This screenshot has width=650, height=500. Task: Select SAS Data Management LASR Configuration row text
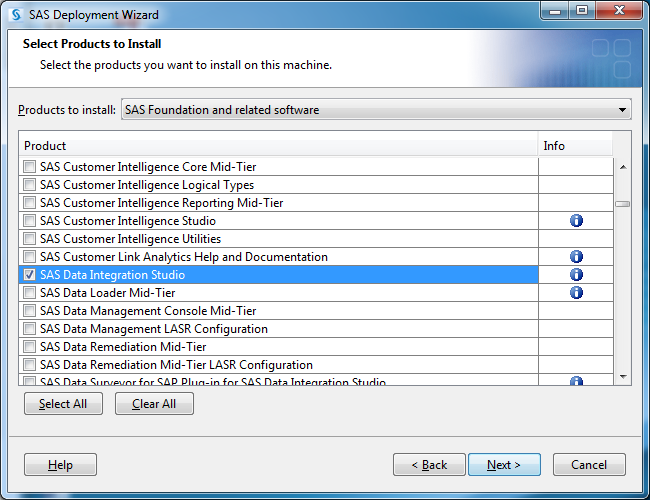[x=154, y=329]
